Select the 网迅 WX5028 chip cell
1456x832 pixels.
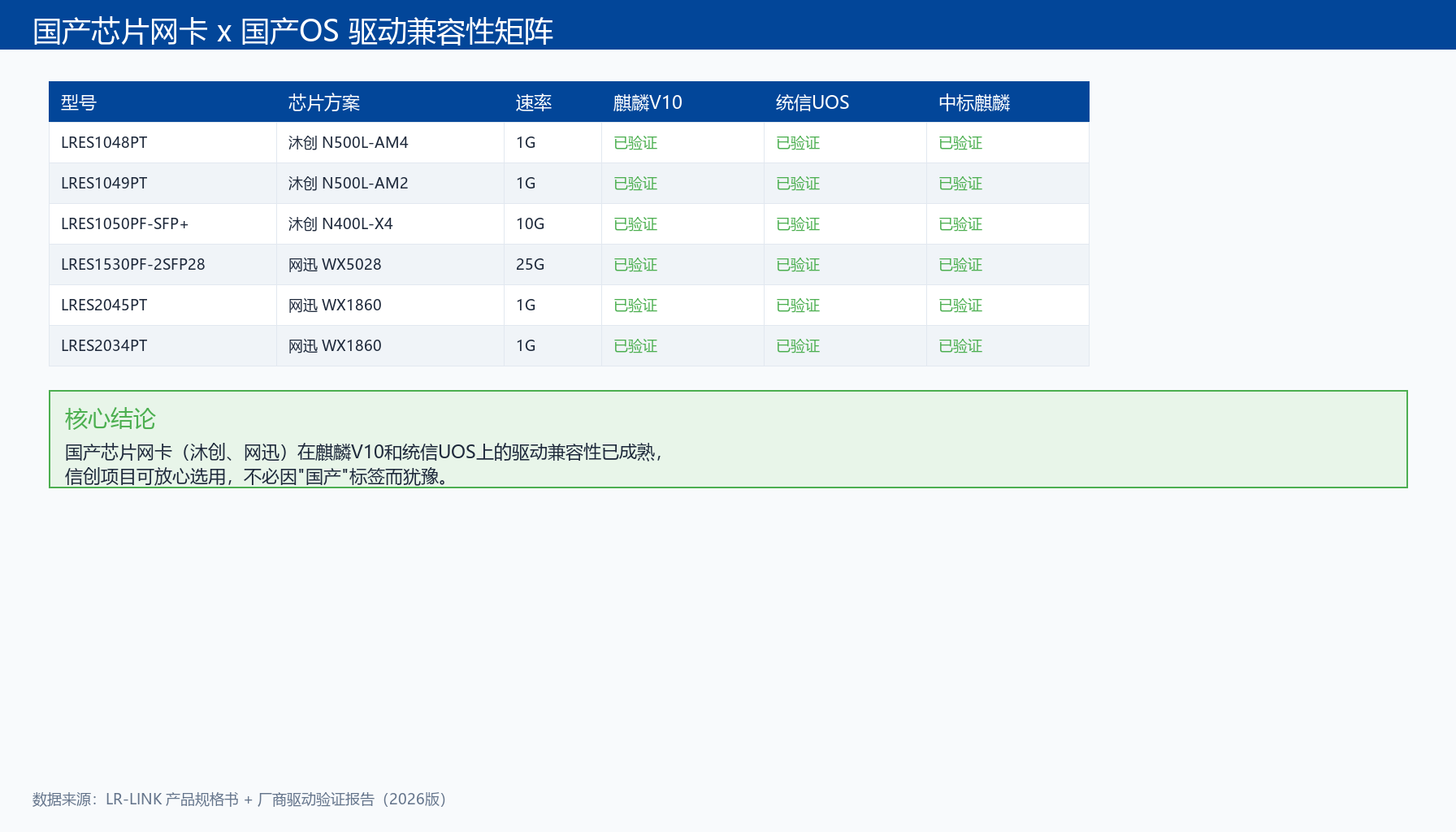click(390, 265)
